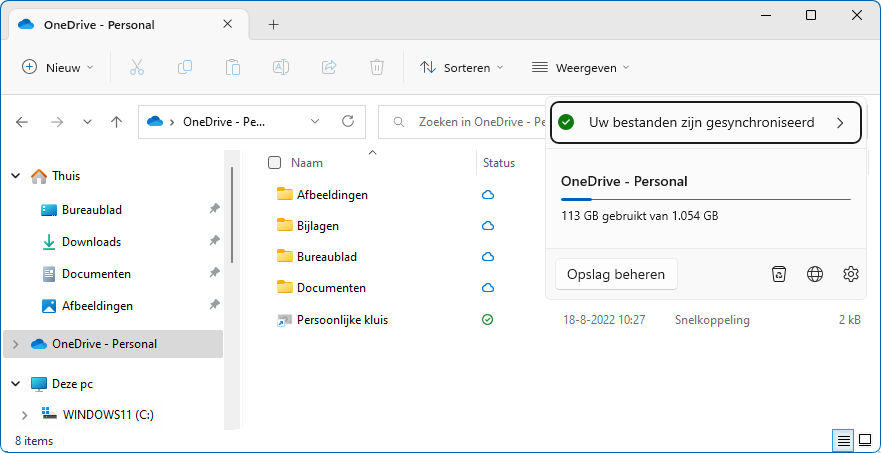Open the OneDrive recycle bin icon
This screenshot has width=881, height=453.
coord(779,274)
